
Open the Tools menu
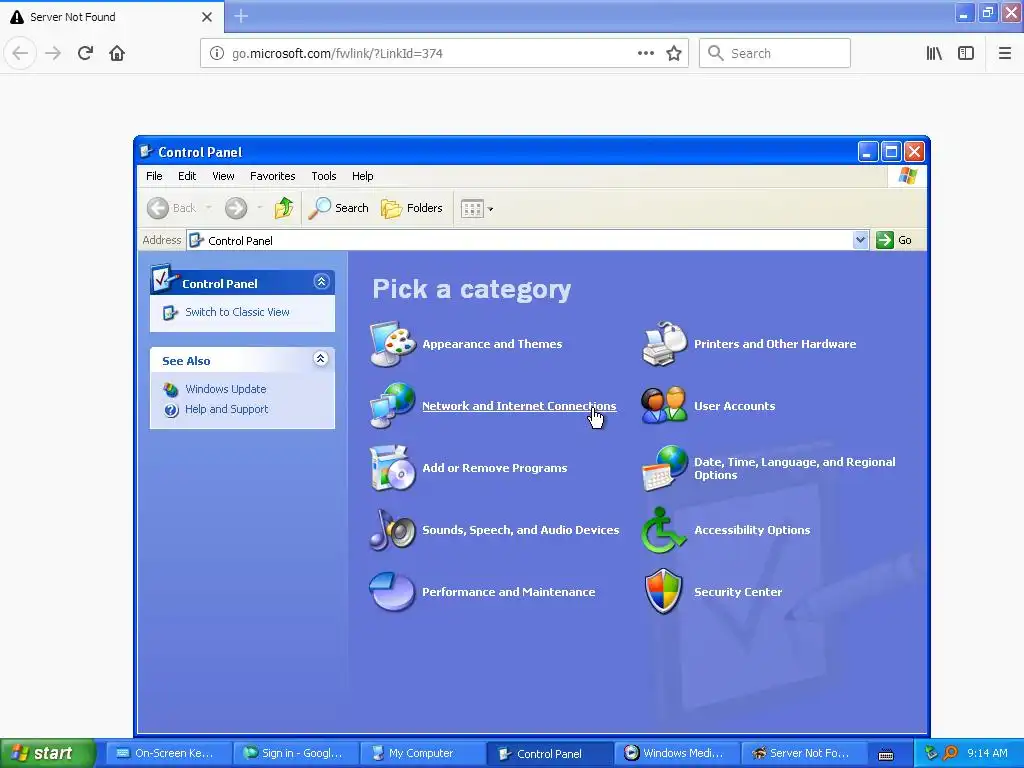tap(324, 176)
